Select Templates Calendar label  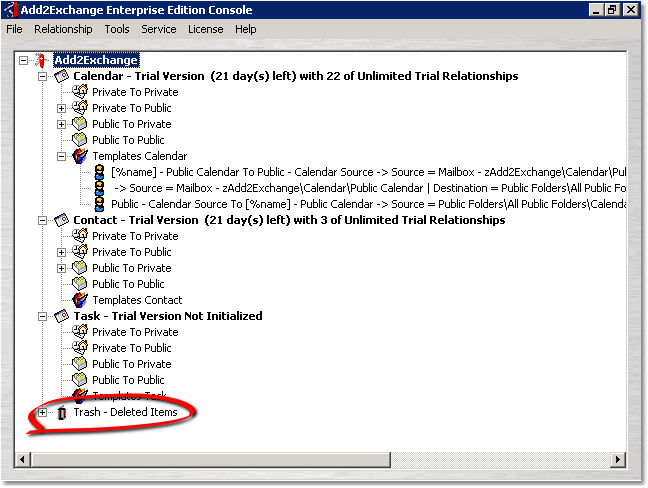click(140, 156)
